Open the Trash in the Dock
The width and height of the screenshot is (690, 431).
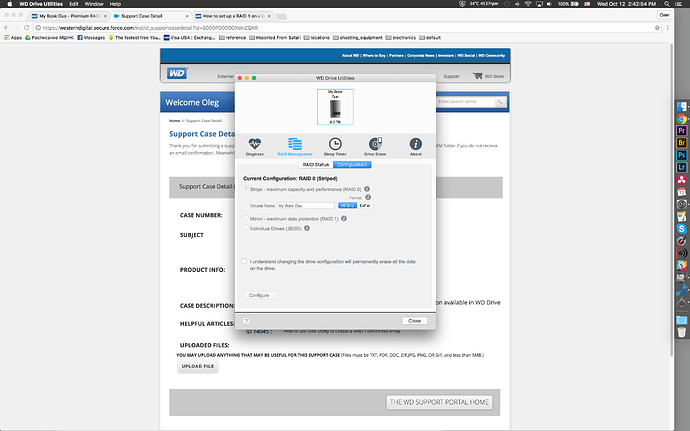(x=682, y=332)
